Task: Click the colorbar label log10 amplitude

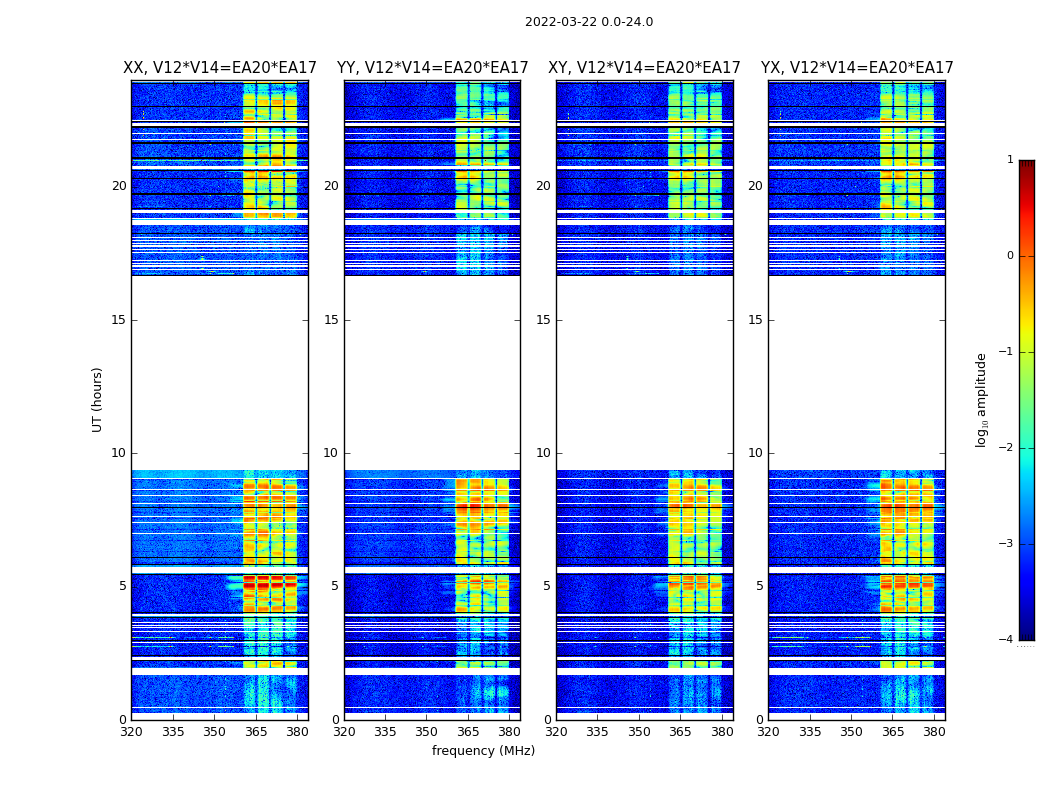Action: point(981,400)
